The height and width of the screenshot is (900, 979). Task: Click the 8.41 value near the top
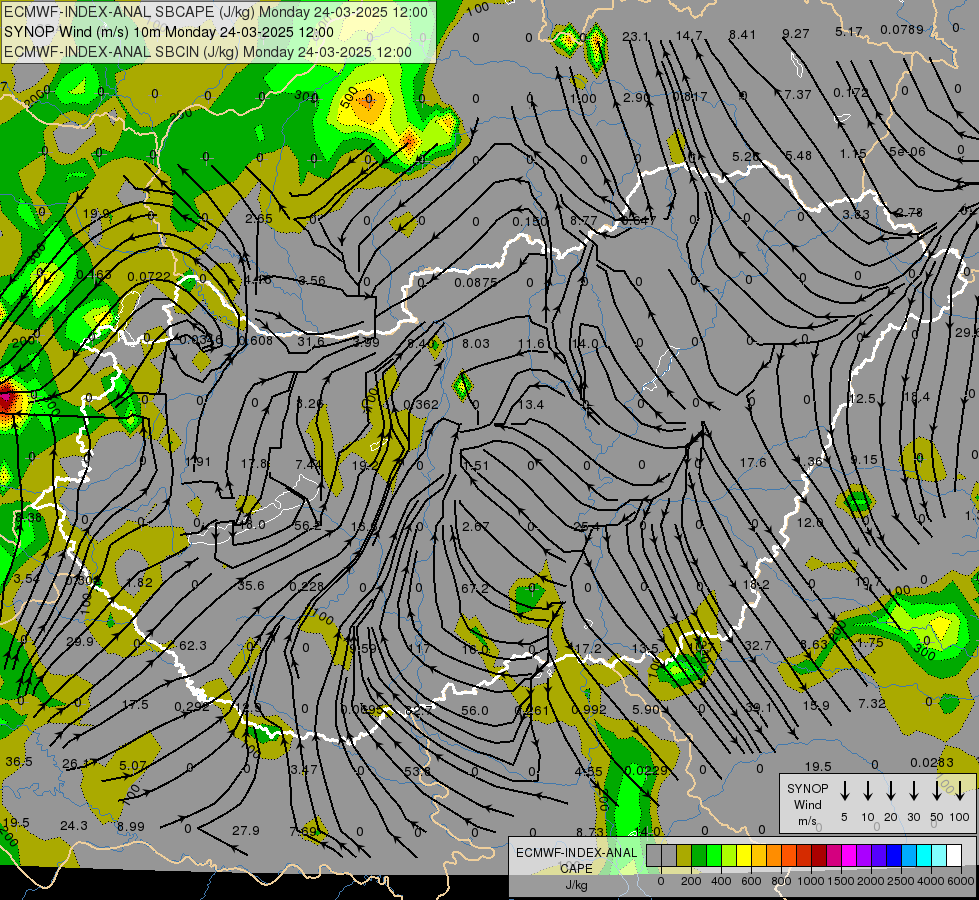point(742,34)
